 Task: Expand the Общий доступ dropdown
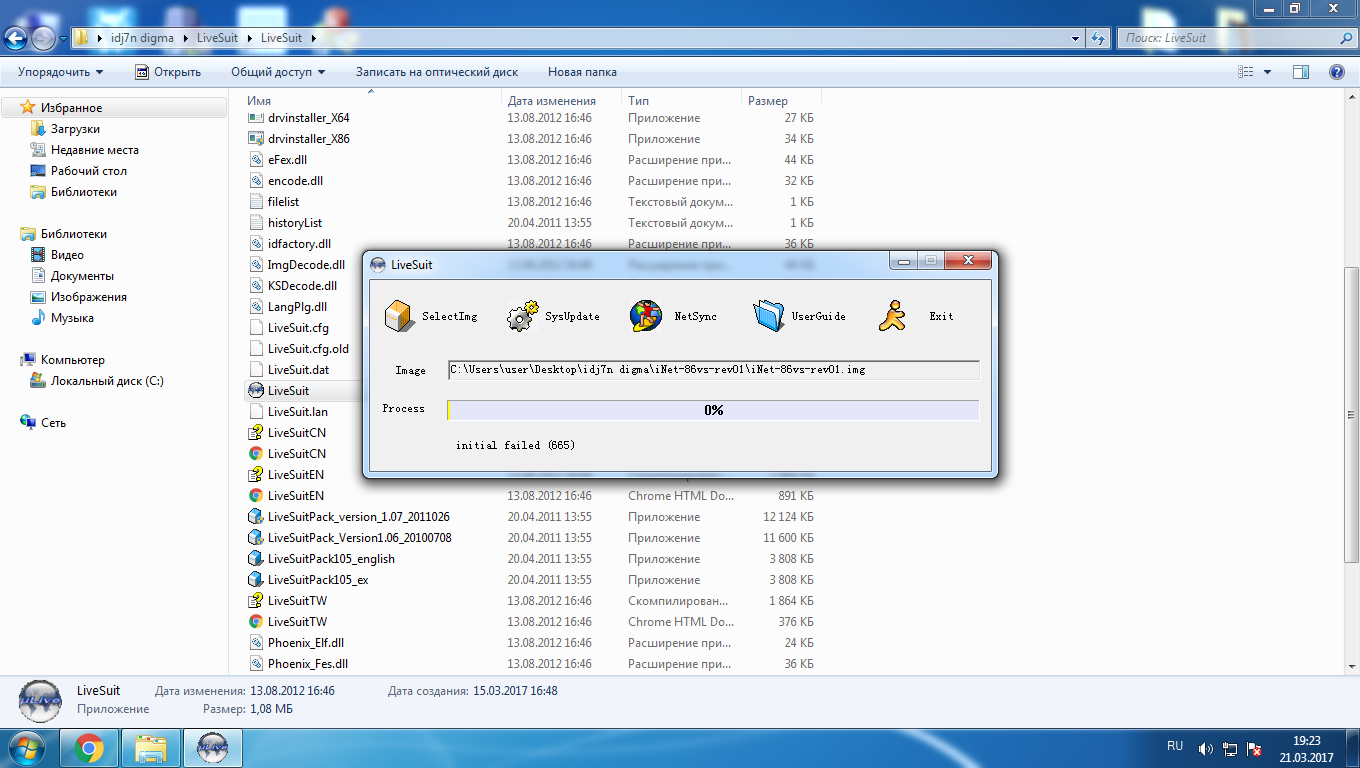[277, 72]
